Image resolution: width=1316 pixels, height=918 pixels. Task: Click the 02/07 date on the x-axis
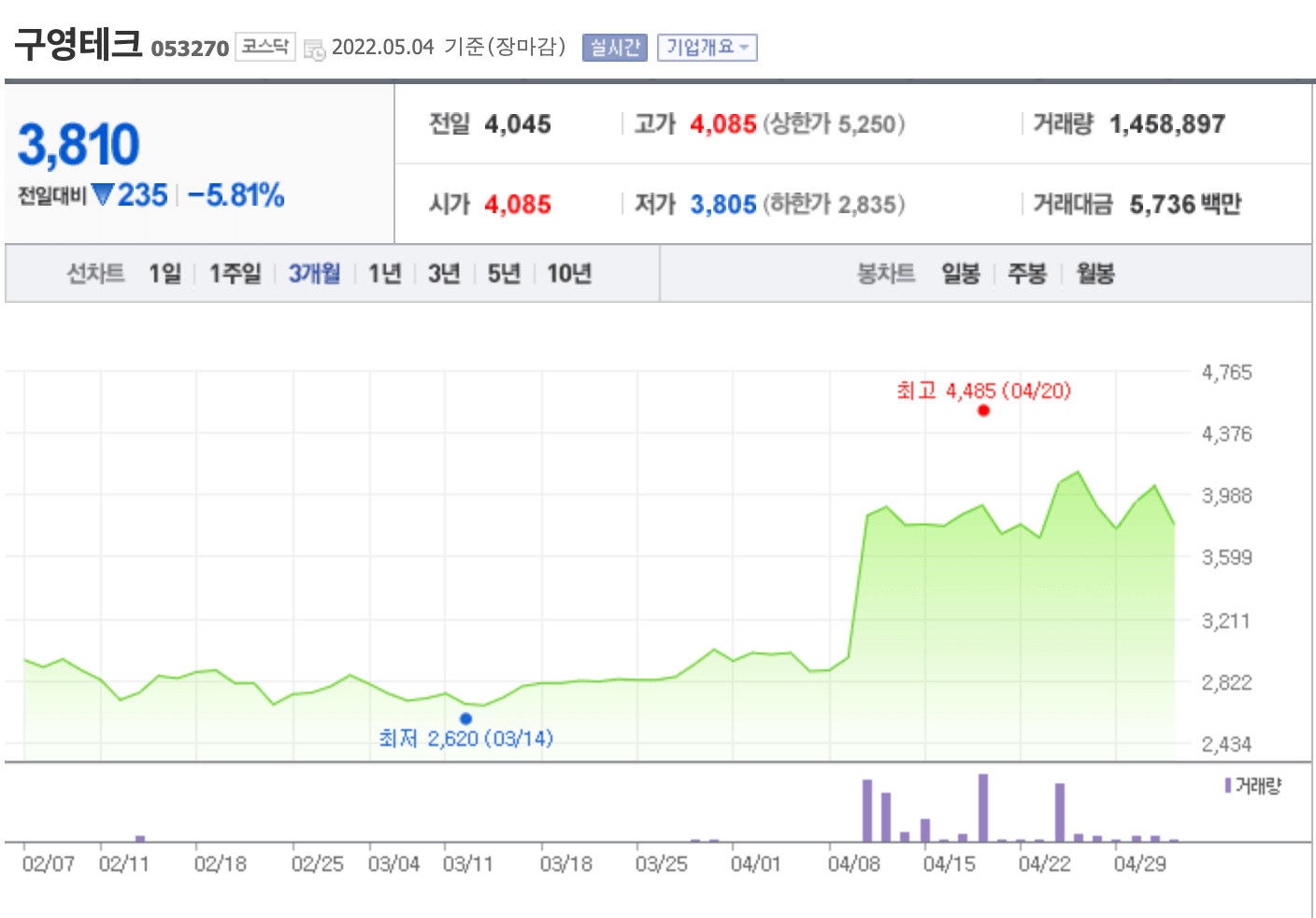48,864
